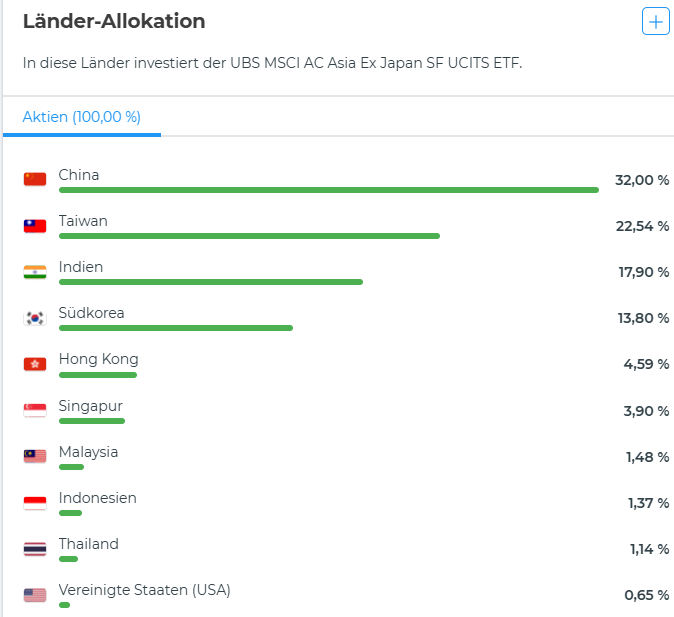Screen dimensions: 674x617
Task: Click the India flag icon
Action: coord(35,272)
